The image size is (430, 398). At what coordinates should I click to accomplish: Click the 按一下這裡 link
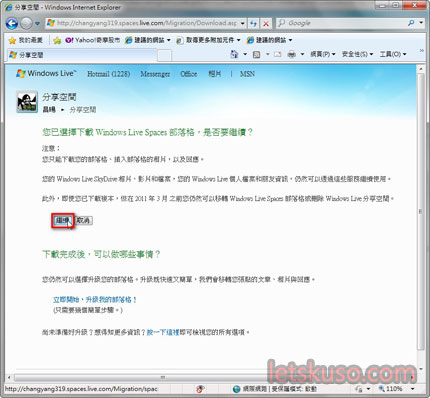[x=163, y=332]
